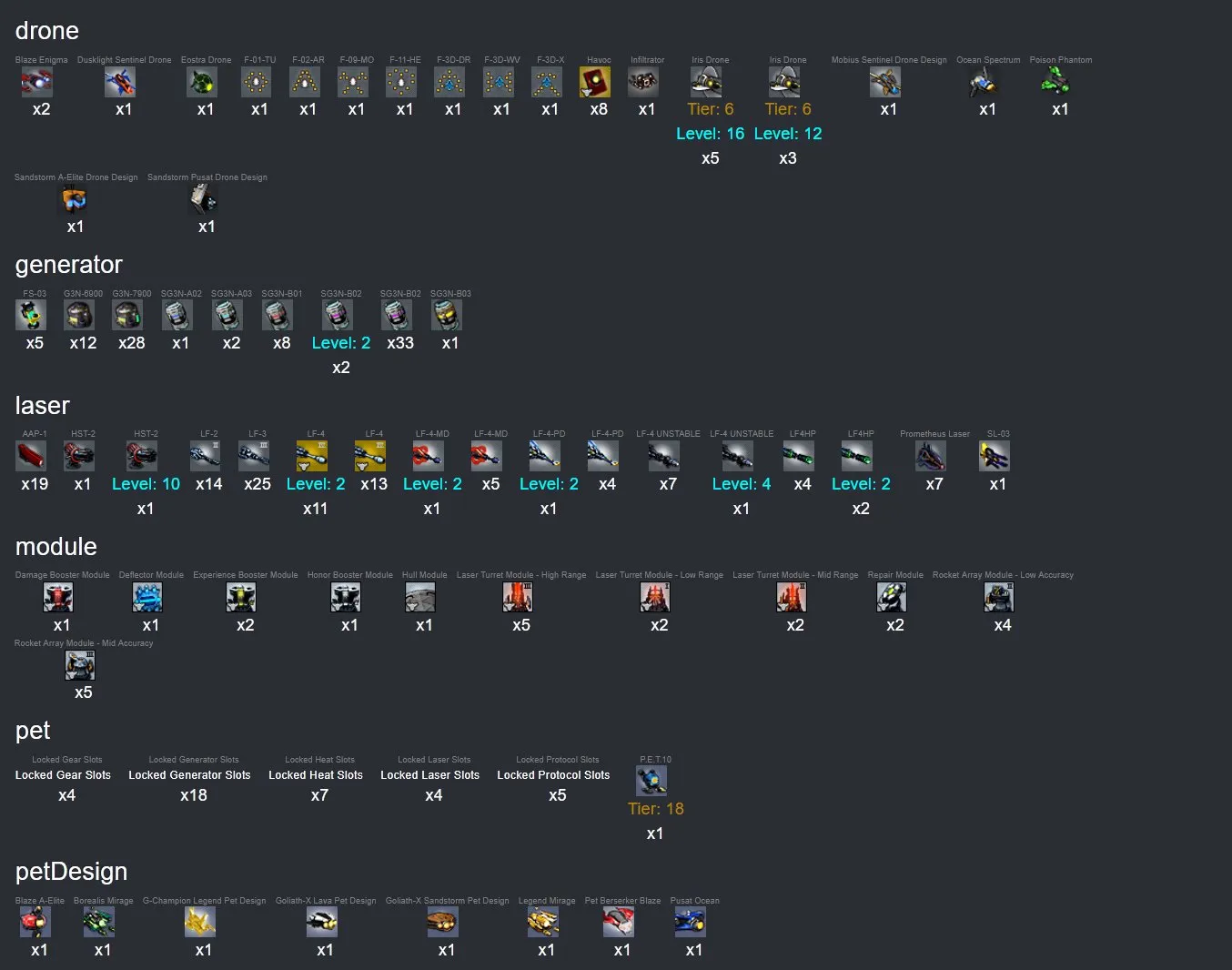Image resolution: width=1232 pixels, height=970 pixels.
Task: Click the Pusat Ocean pet design icon
Action: [x=691, y=923]
